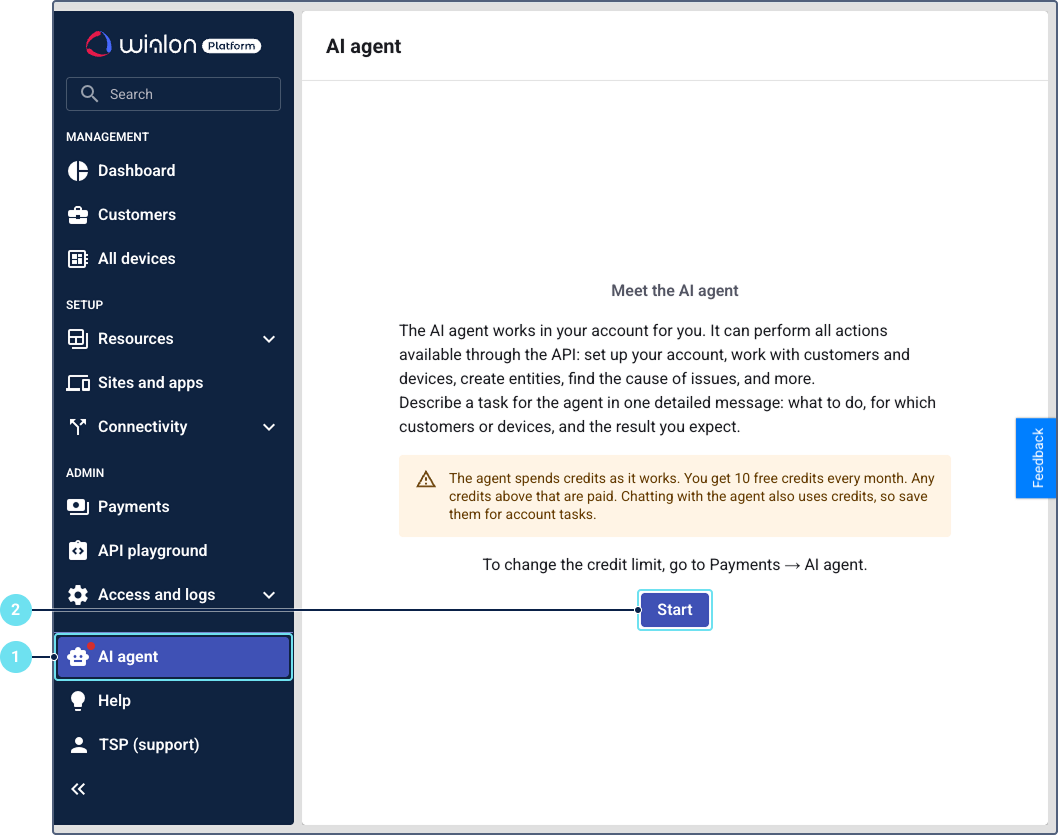
Task: Click the Help lightbulb icon
Action: 78,701
